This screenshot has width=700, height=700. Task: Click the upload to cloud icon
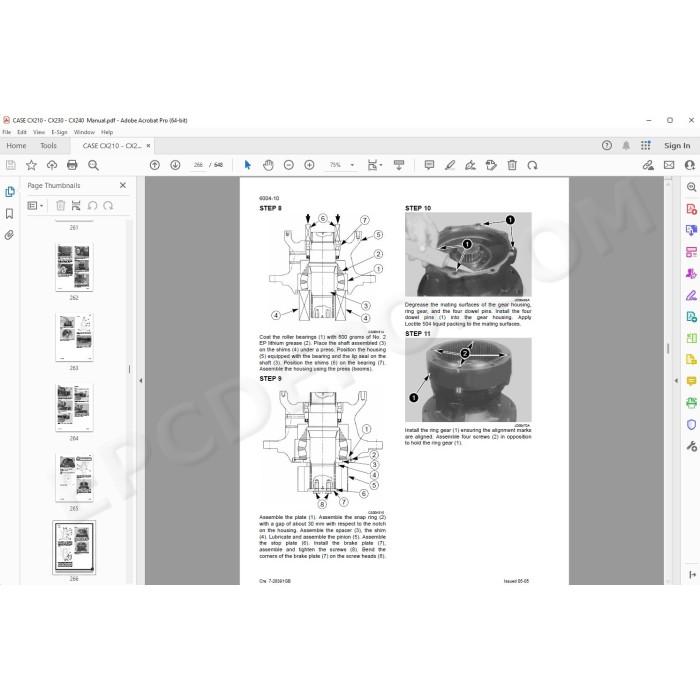52,165
